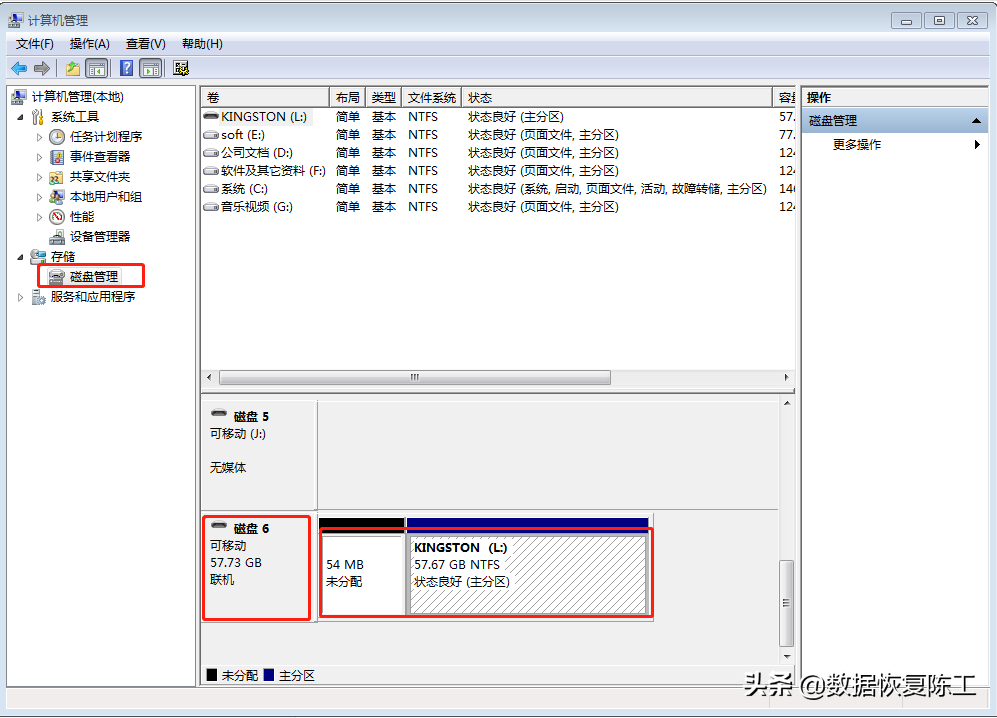The height and width of the screenshot is (718, 997).
Task: Open 更多操作 in the actions pane
Action: pyautogui.click(x=856, y=144)
